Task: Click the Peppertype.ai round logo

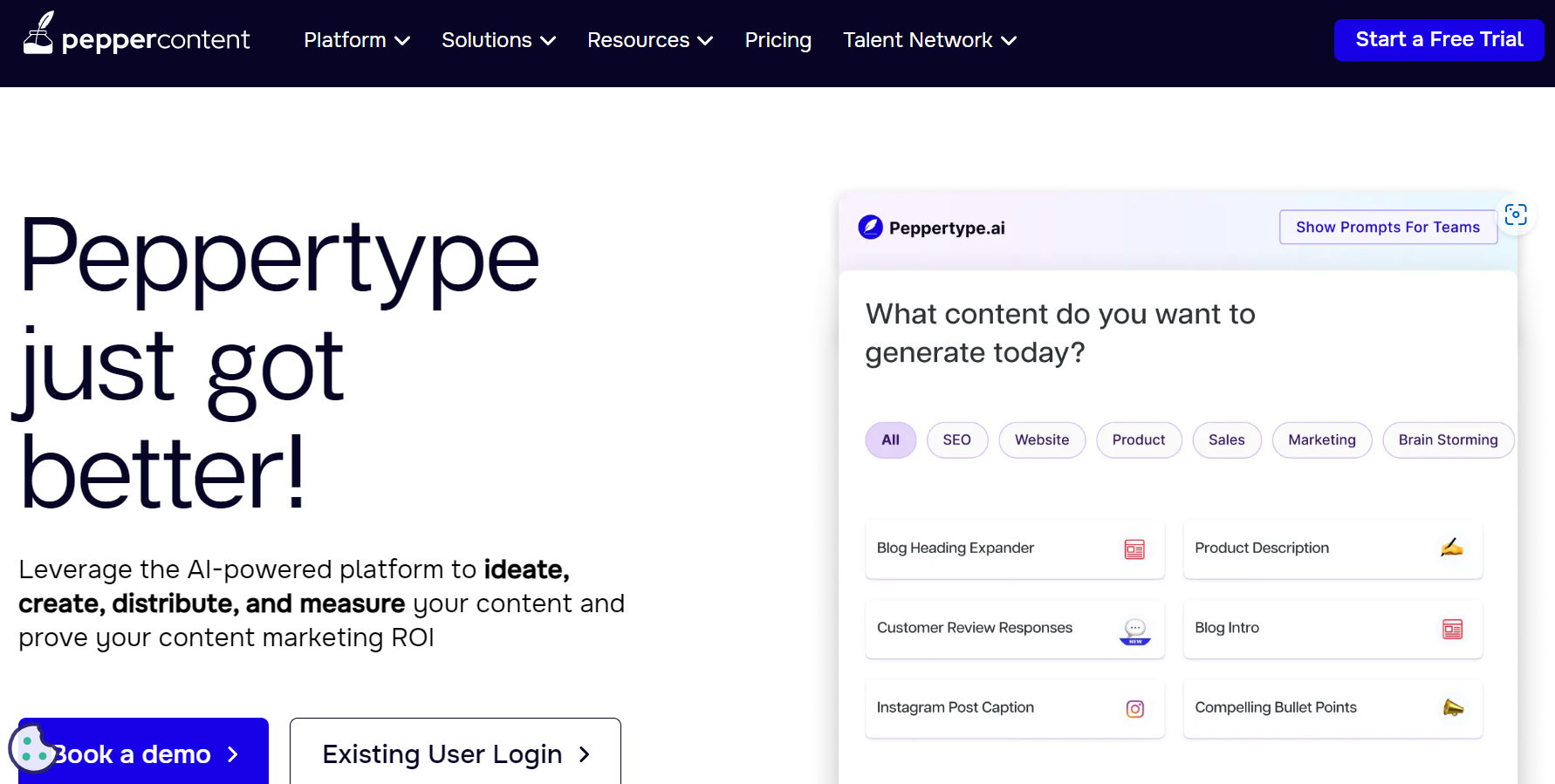Action: 870,228
